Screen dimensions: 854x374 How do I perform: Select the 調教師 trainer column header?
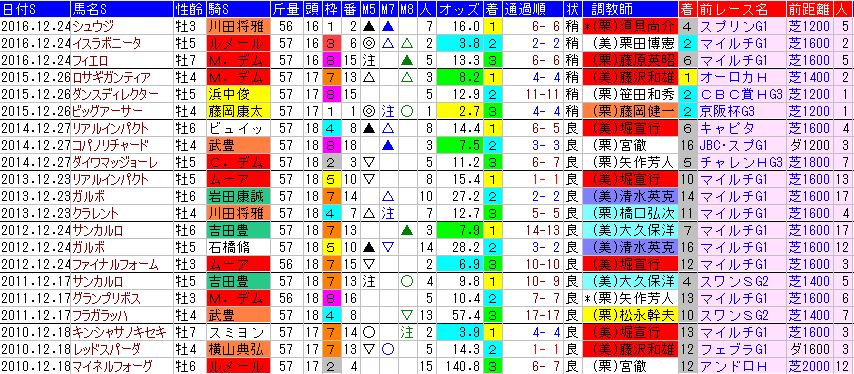629,9
